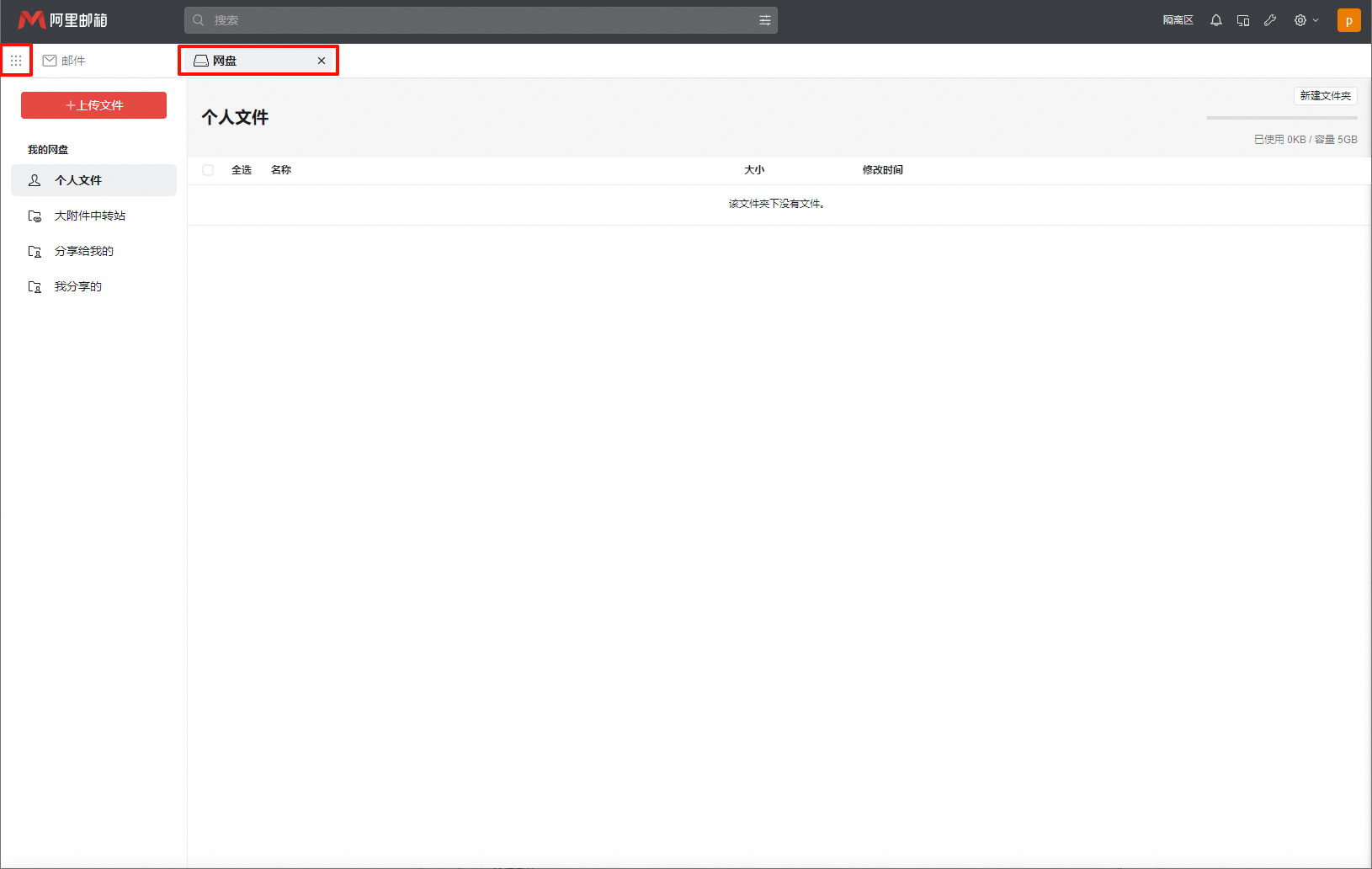The image size is (1372, 869).
Task: Click the 上传文件 upload button
Action: (93, 105)
